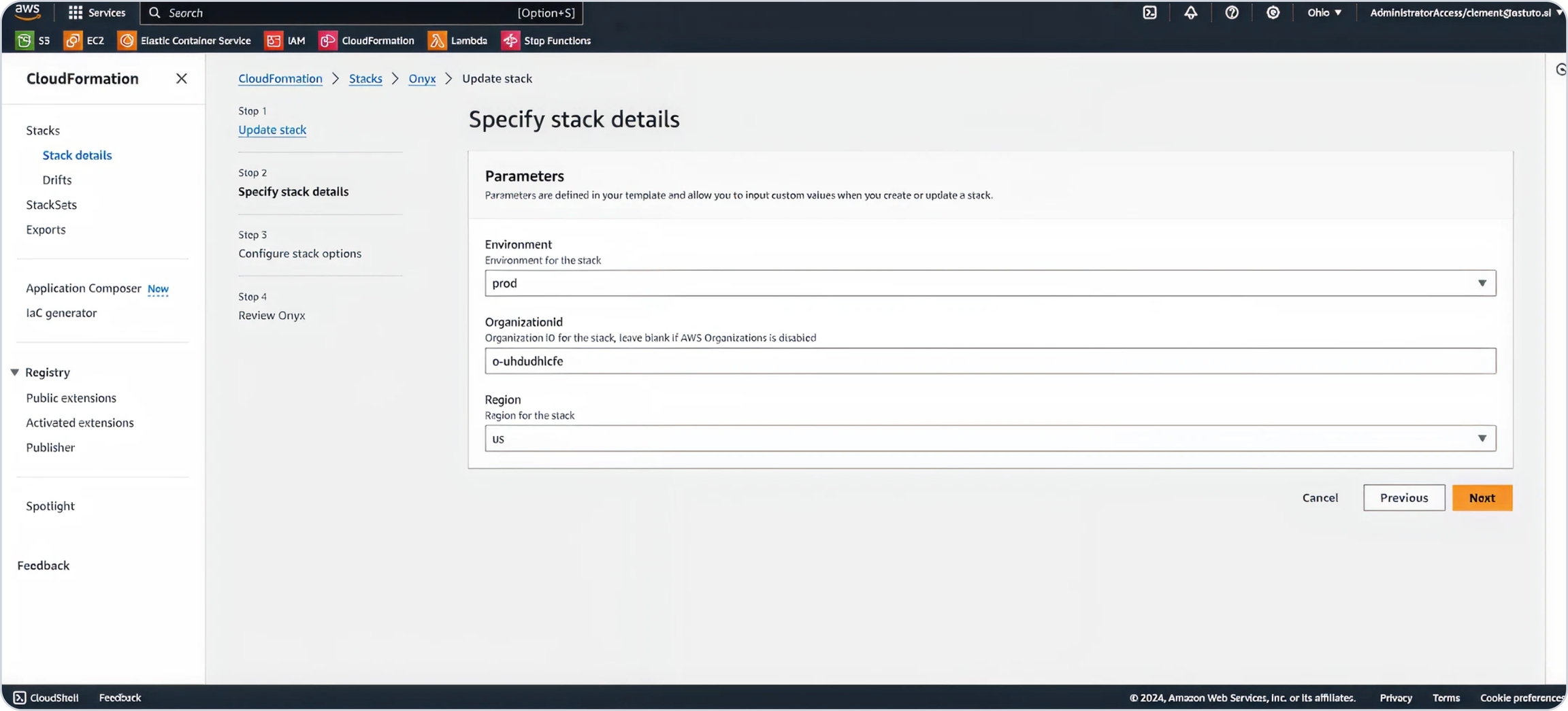Launch CloudShell from the top bar icon

tap(1149, 13)
